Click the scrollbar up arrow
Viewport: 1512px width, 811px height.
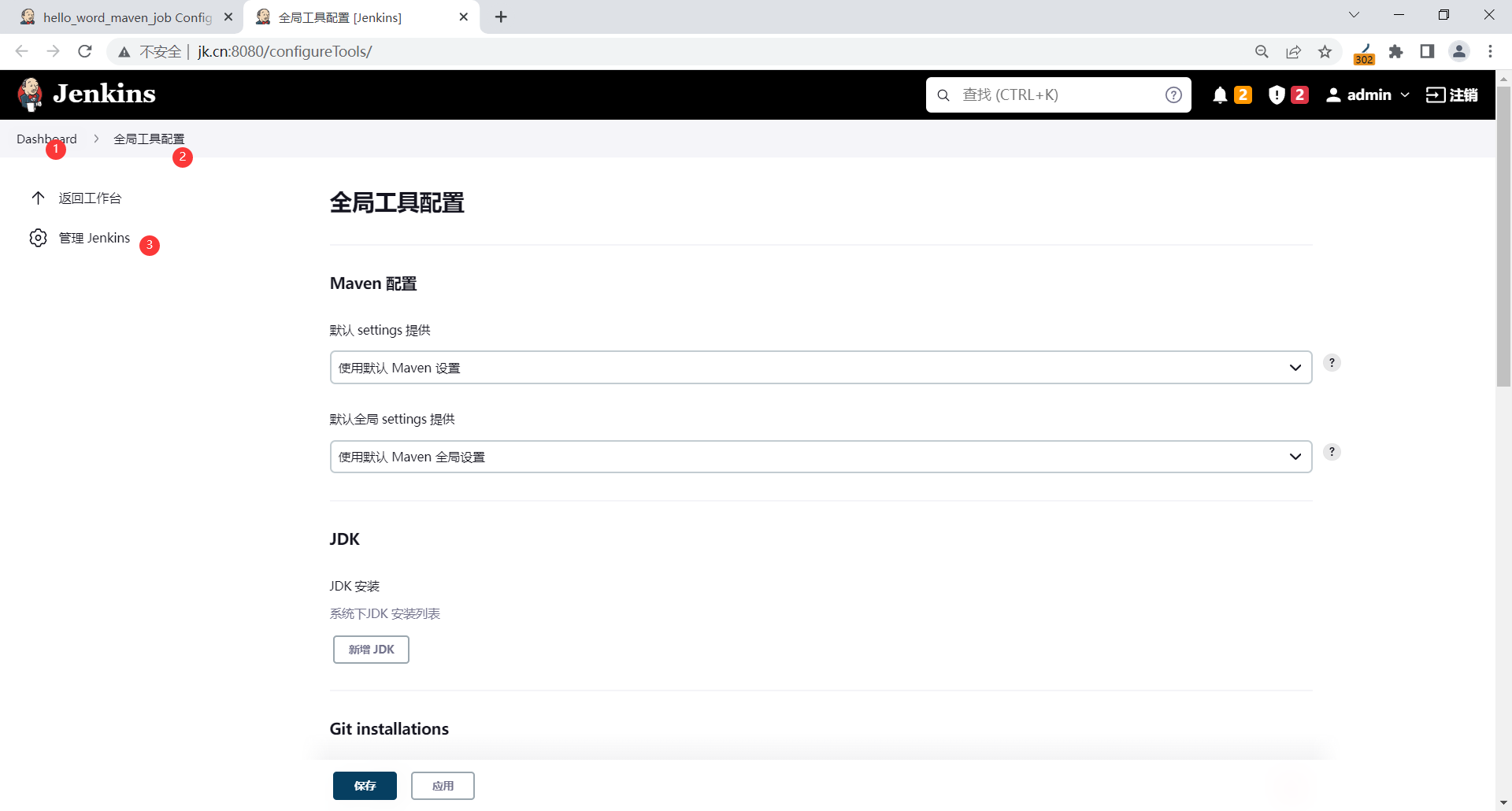(x=1503, y=78)
